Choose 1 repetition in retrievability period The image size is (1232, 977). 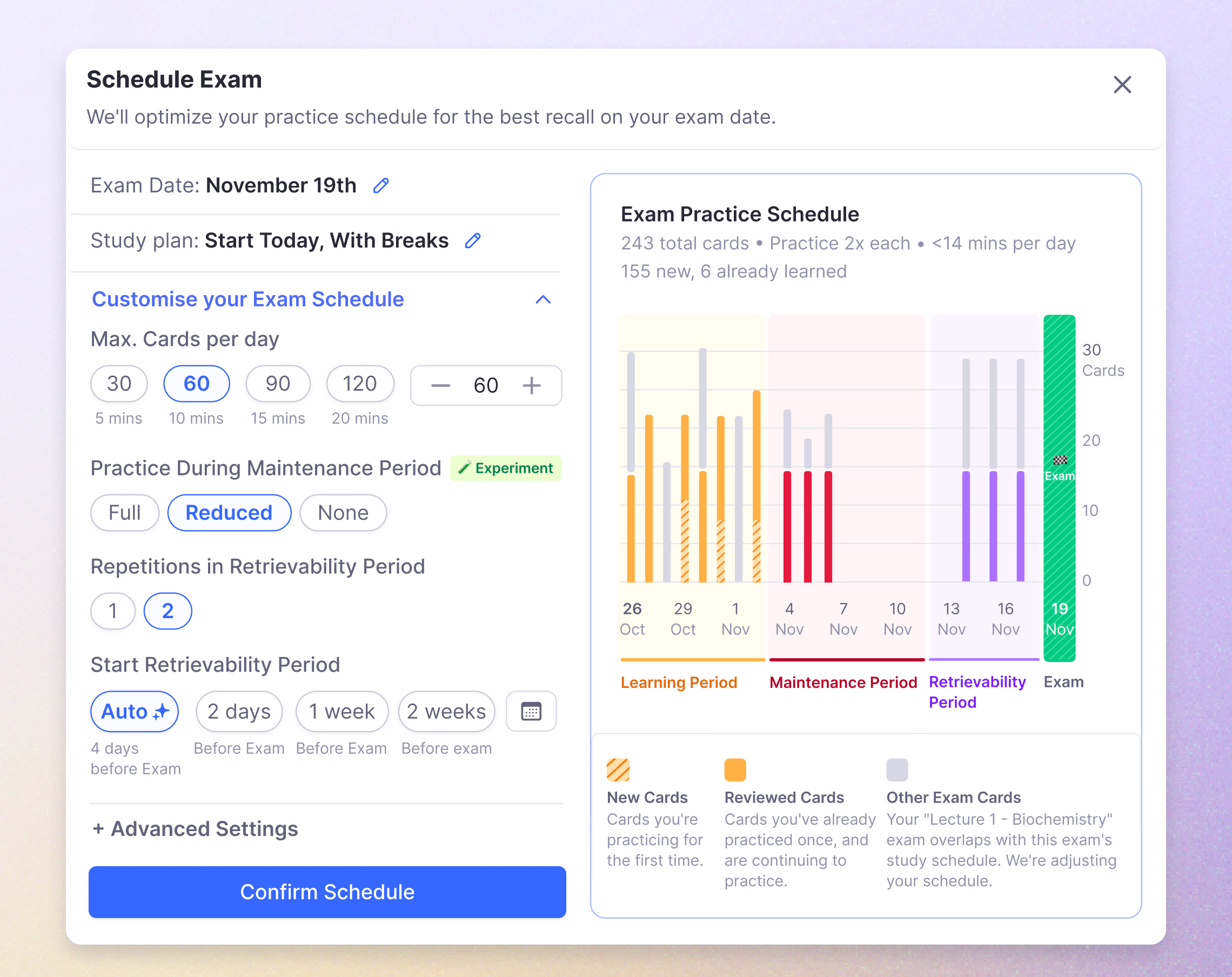[112, 611]
